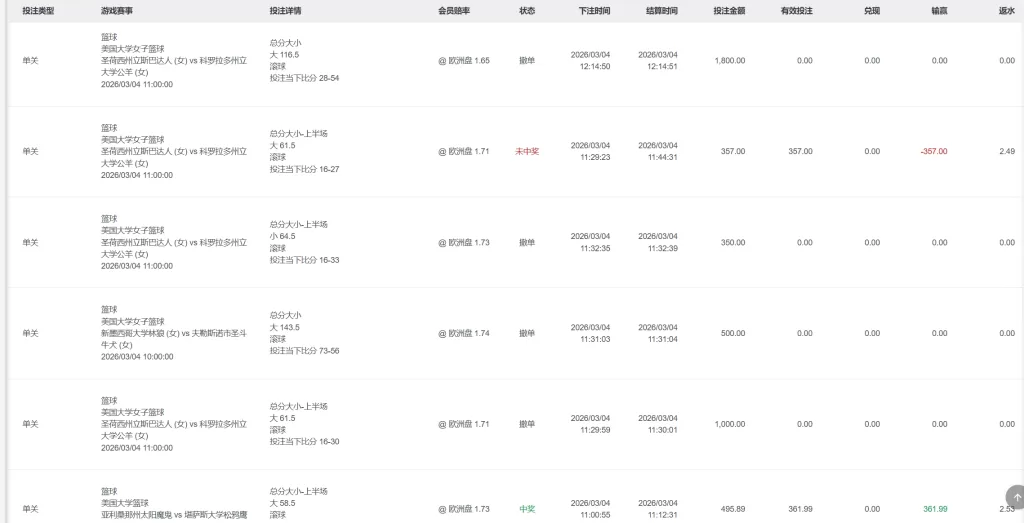Click the 有效投注 column header
The image size is (1024, 523).
pyautogui.click(x=797, y=10)
